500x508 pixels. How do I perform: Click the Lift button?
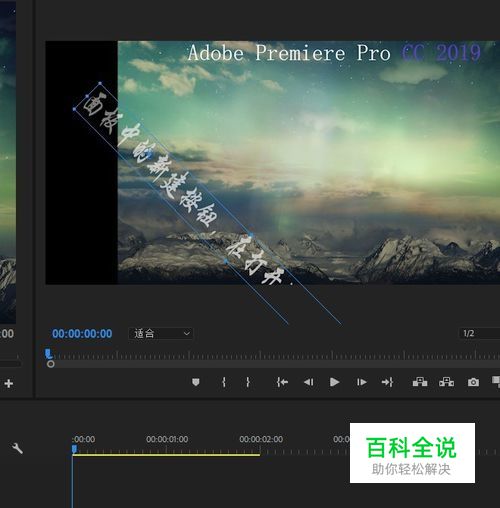[420, 382]
